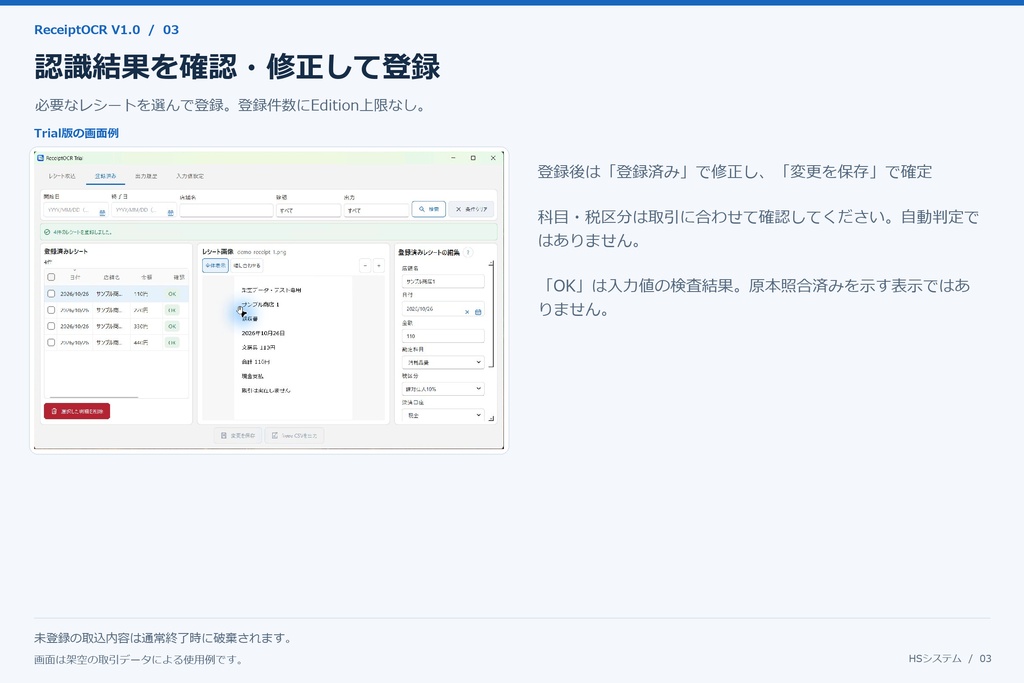Zoom out receipt image with minus button
Image resolution: width=1024 pixels, height=683 pixels.
365,265
